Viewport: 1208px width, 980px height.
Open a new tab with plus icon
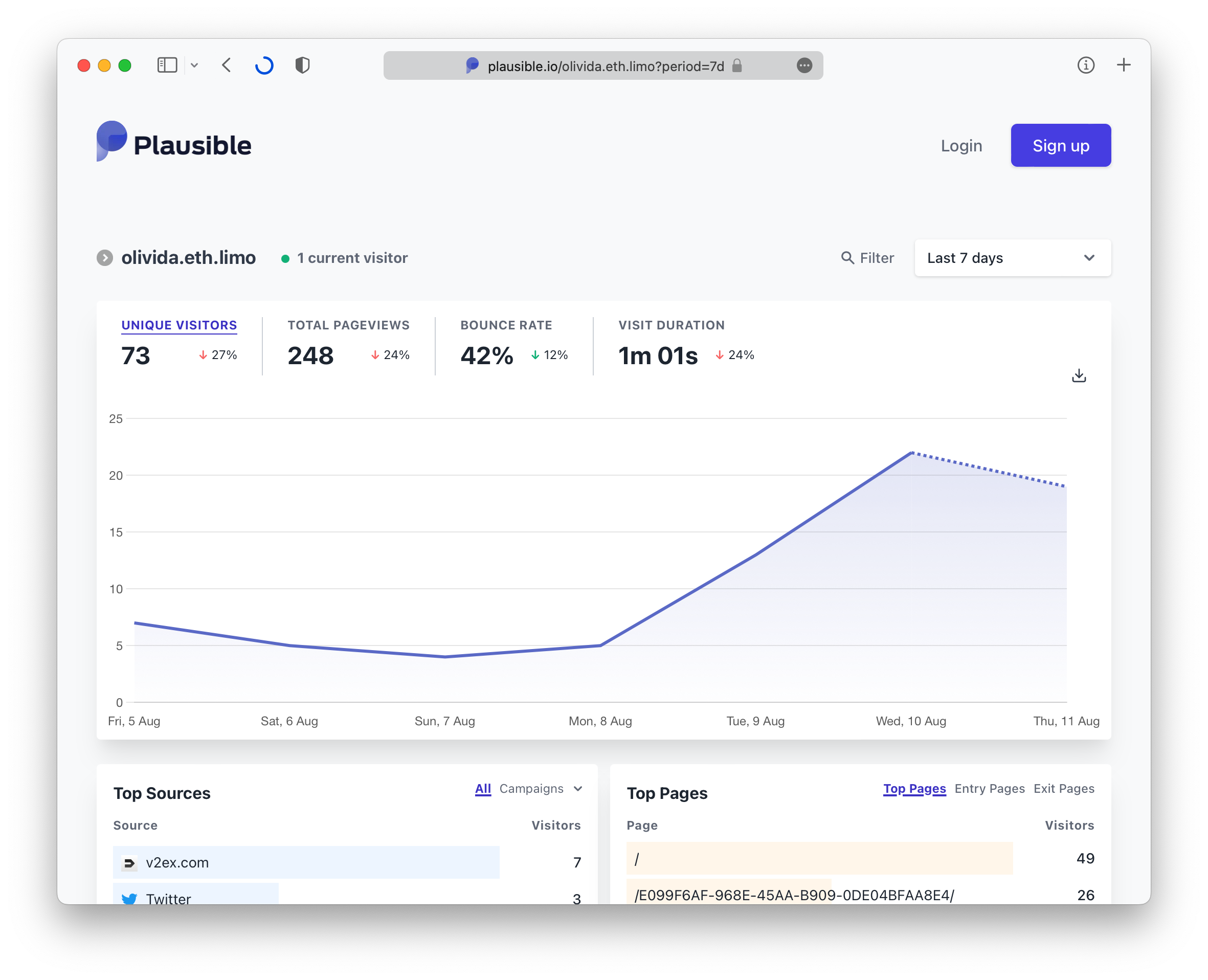click(1123, 65)
